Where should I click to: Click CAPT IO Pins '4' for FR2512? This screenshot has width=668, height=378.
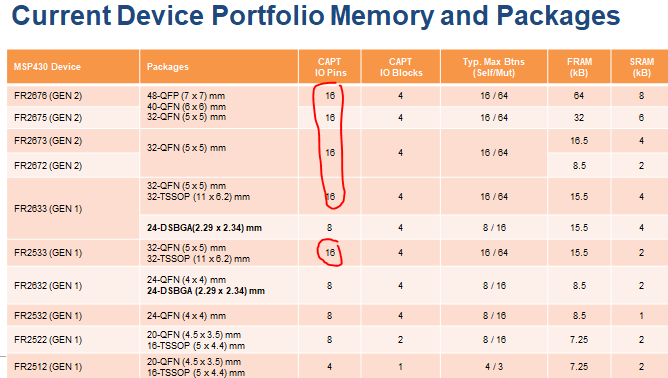pos(329,367)
